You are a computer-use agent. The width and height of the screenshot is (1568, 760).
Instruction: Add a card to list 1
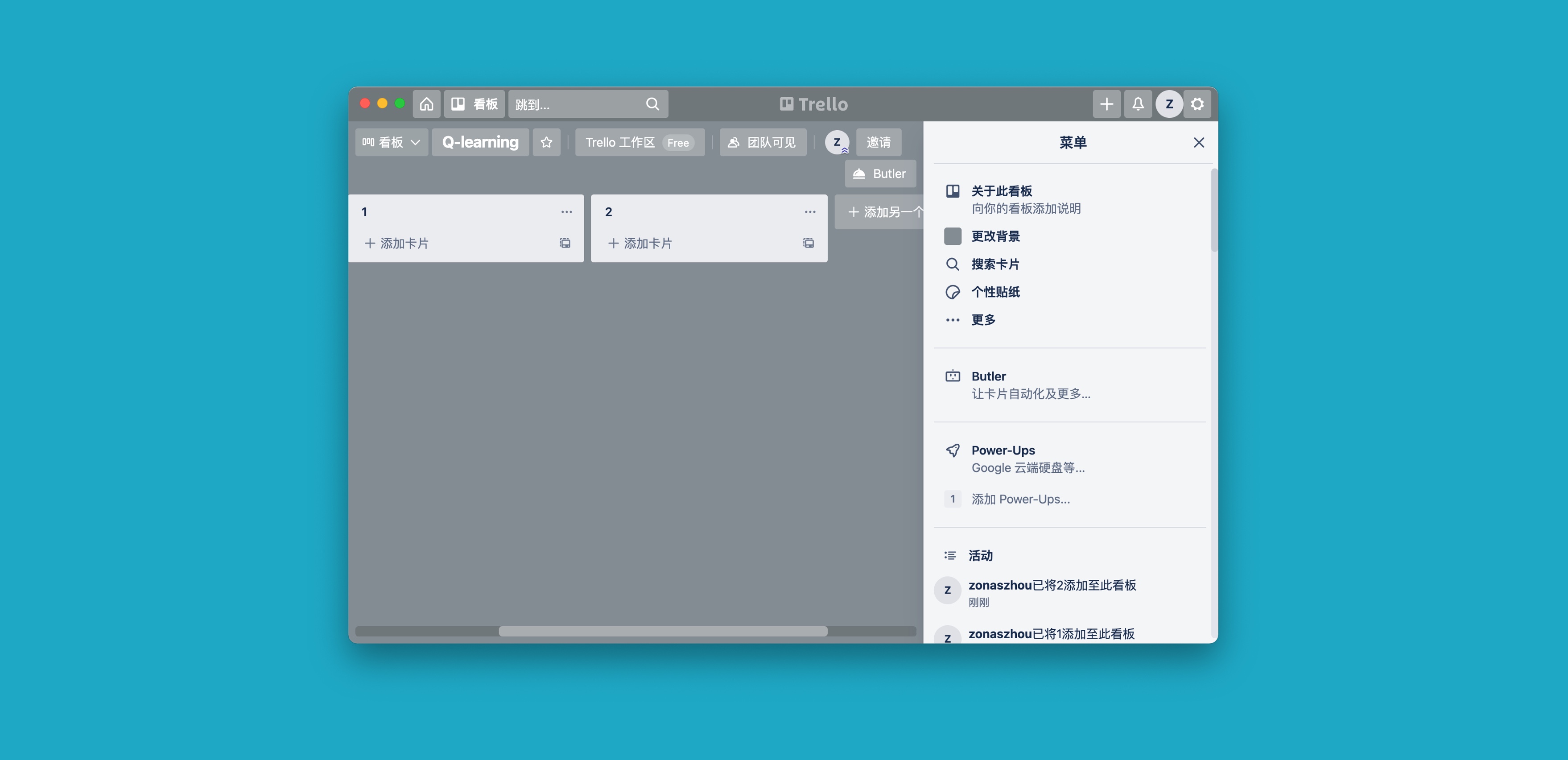tap(396, 243)
